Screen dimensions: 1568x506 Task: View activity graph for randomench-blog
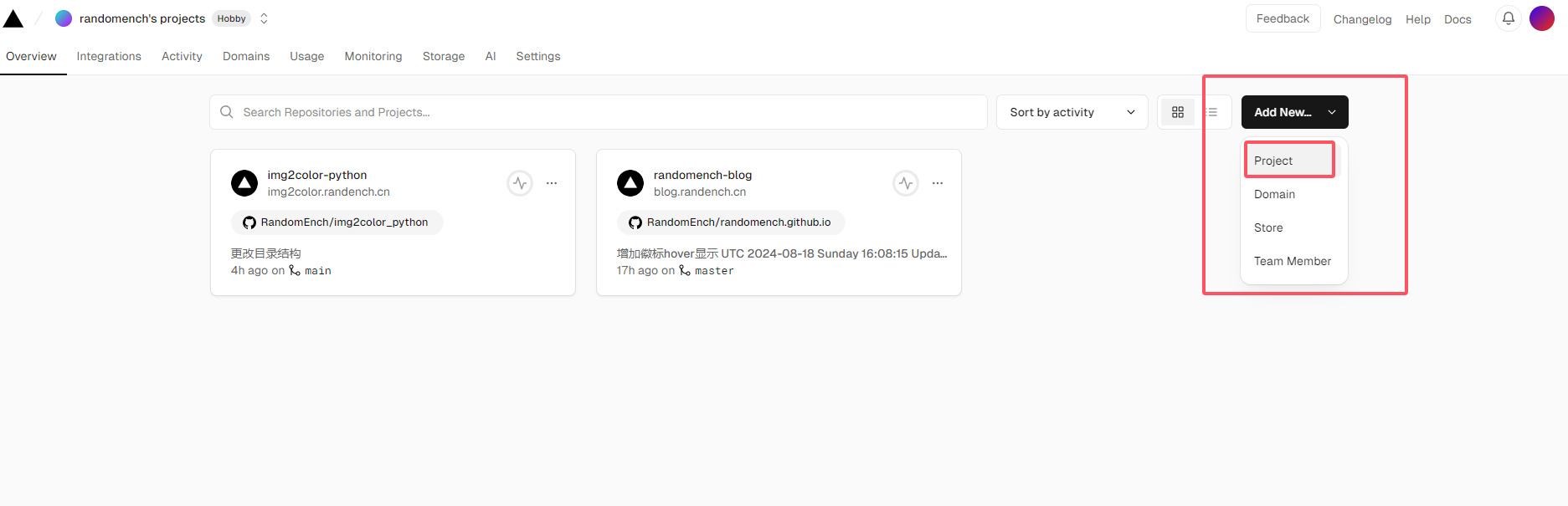906,183
